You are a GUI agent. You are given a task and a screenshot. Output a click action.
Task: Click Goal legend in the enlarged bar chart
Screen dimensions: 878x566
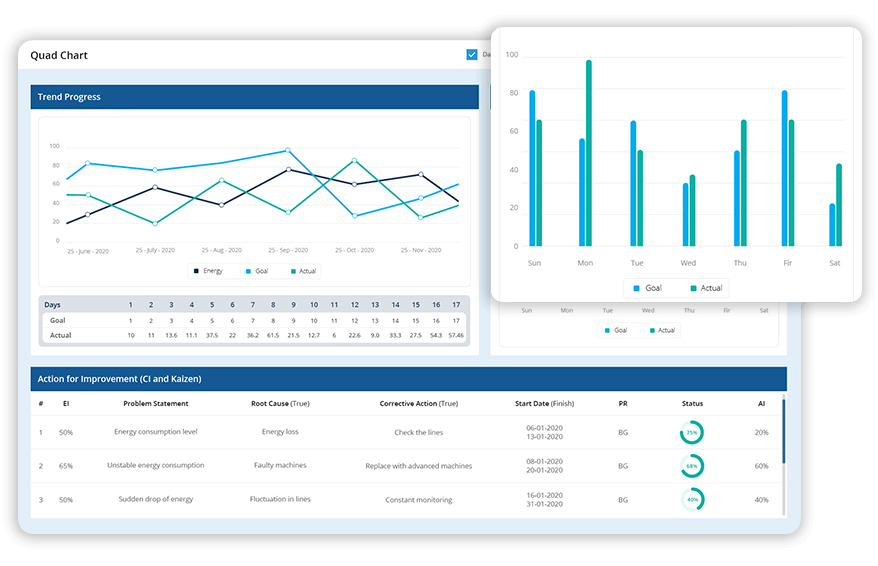click(x=646, y=288)
